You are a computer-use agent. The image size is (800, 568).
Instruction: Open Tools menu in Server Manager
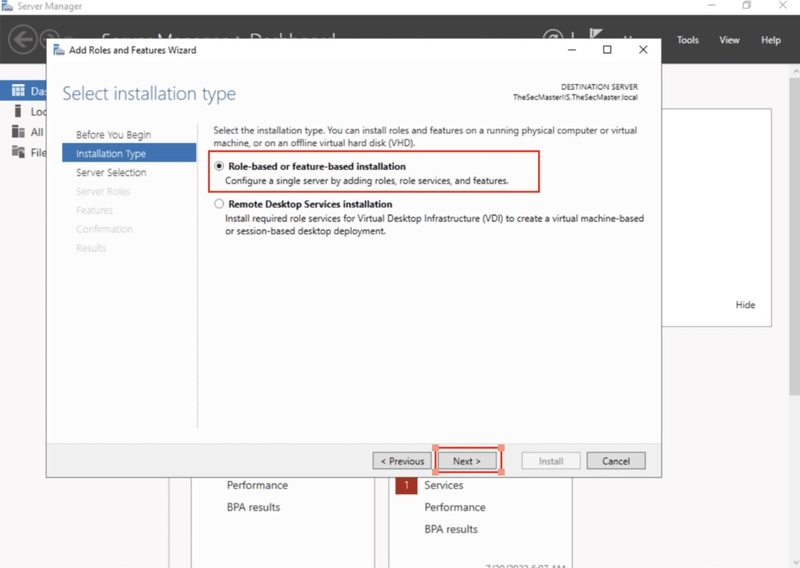[x=687, y=40]
